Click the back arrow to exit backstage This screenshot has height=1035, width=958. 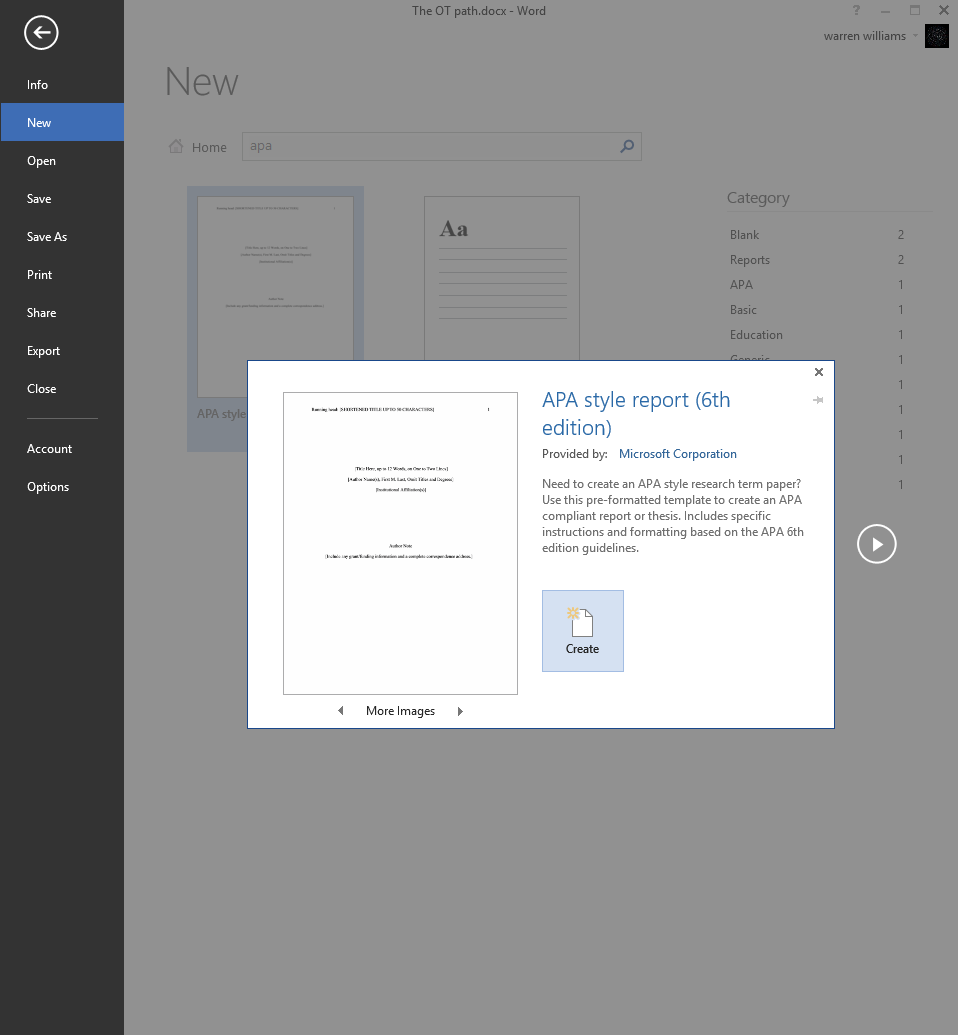click(x=41, y=33)
